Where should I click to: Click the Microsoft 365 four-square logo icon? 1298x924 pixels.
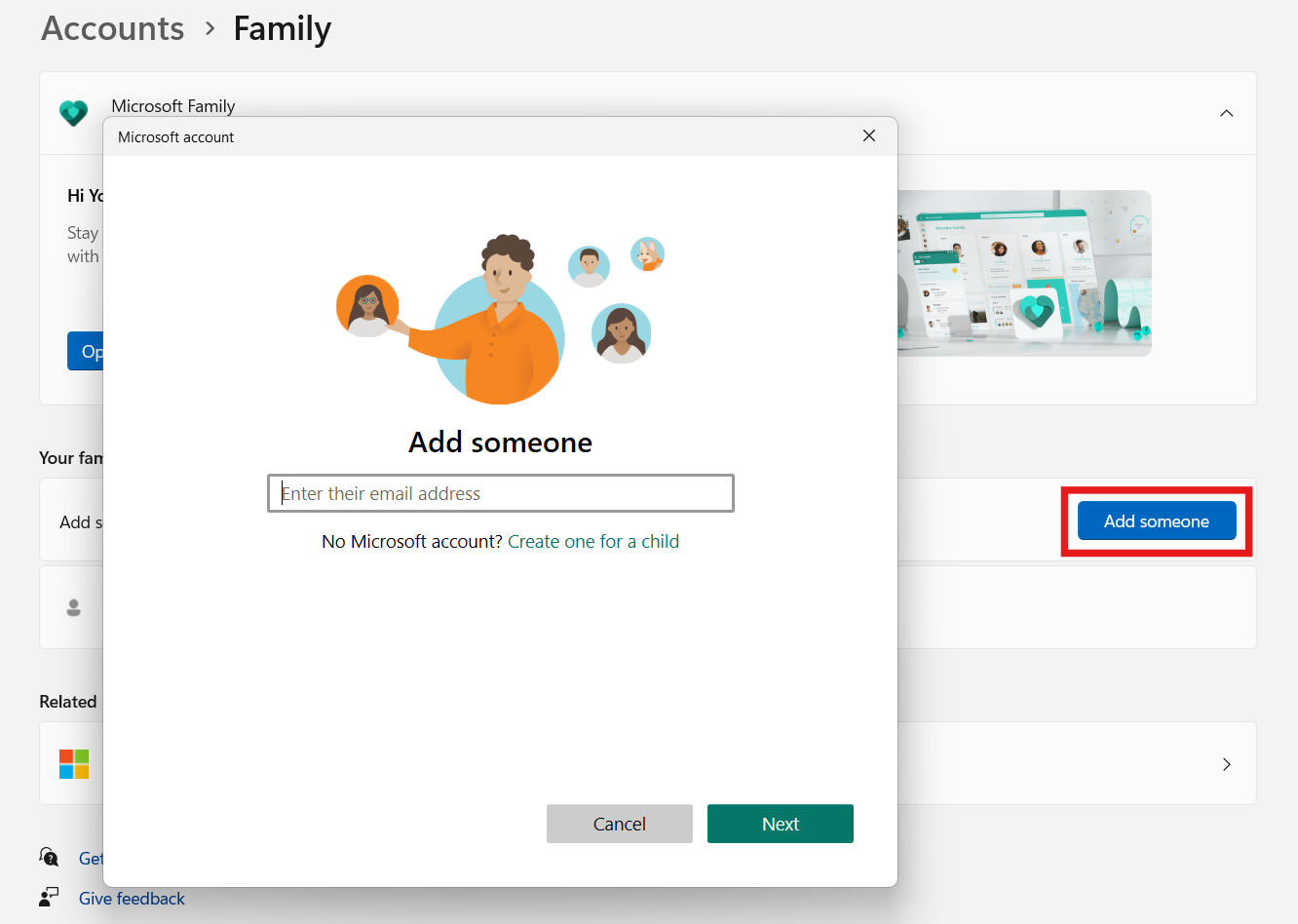[74, 764]
